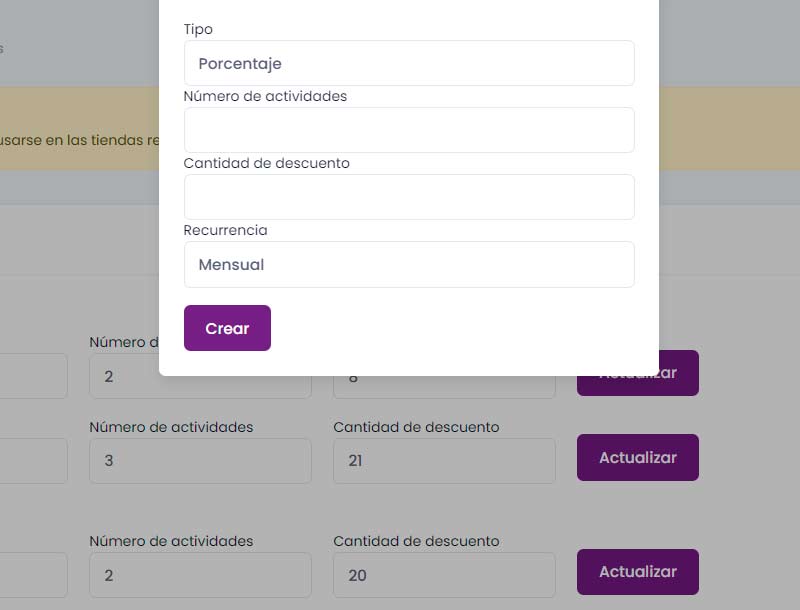Select the Número de actividades field containing 3
Viewport: 800px width, 610px height.
point(200,461)
